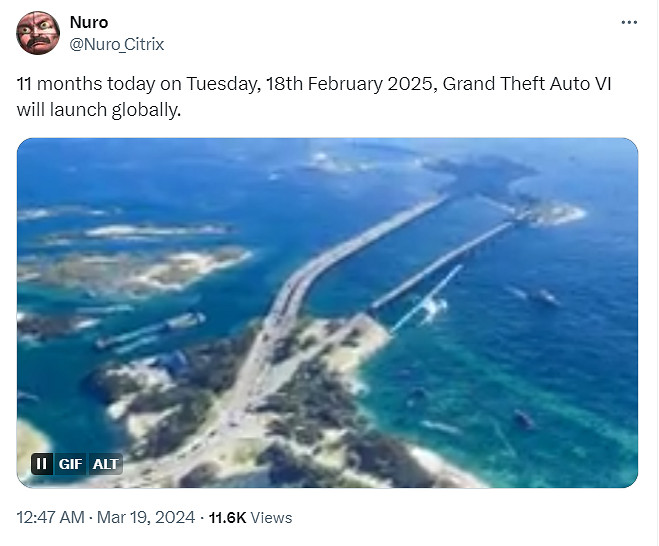This screenshot has height=546, width=659.
Task: Open the @Nuro_Citrix handle link
Action: coord(117,44)
